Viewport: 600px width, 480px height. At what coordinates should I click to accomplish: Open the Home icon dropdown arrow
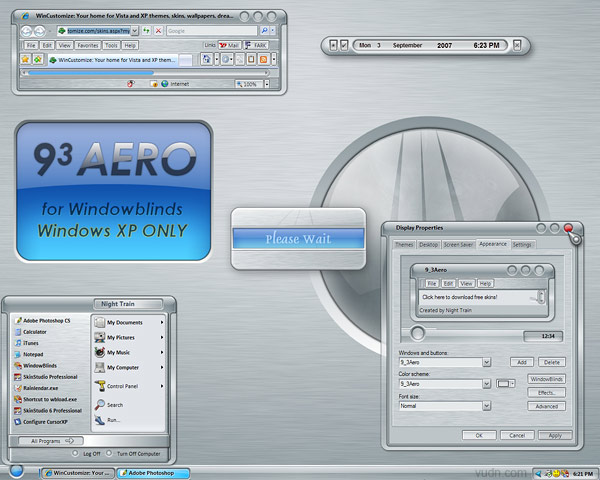[x=217, y=59]
